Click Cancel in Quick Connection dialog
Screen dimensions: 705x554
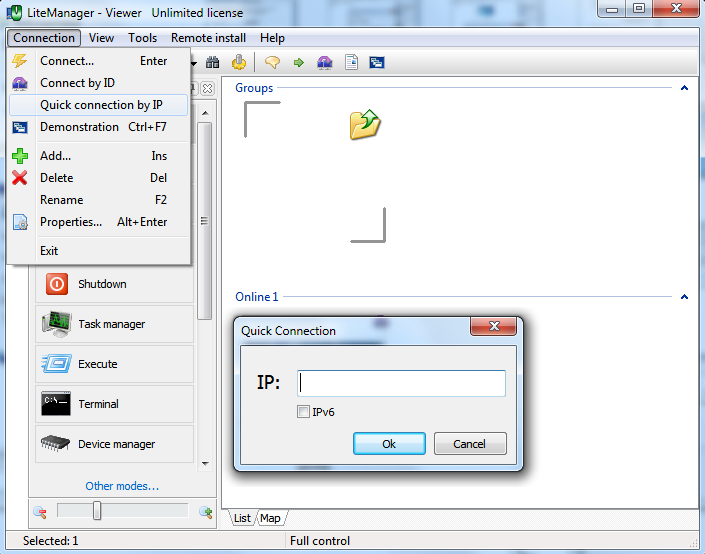[x=470, y=444]
